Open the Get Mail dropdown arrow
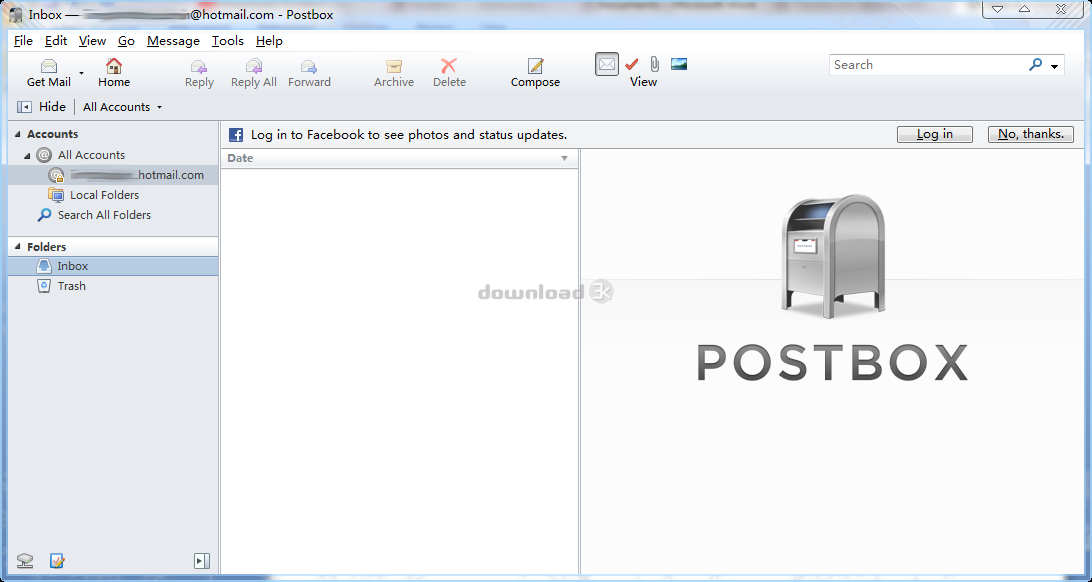The image size is (1092, 582). point(82,74)
